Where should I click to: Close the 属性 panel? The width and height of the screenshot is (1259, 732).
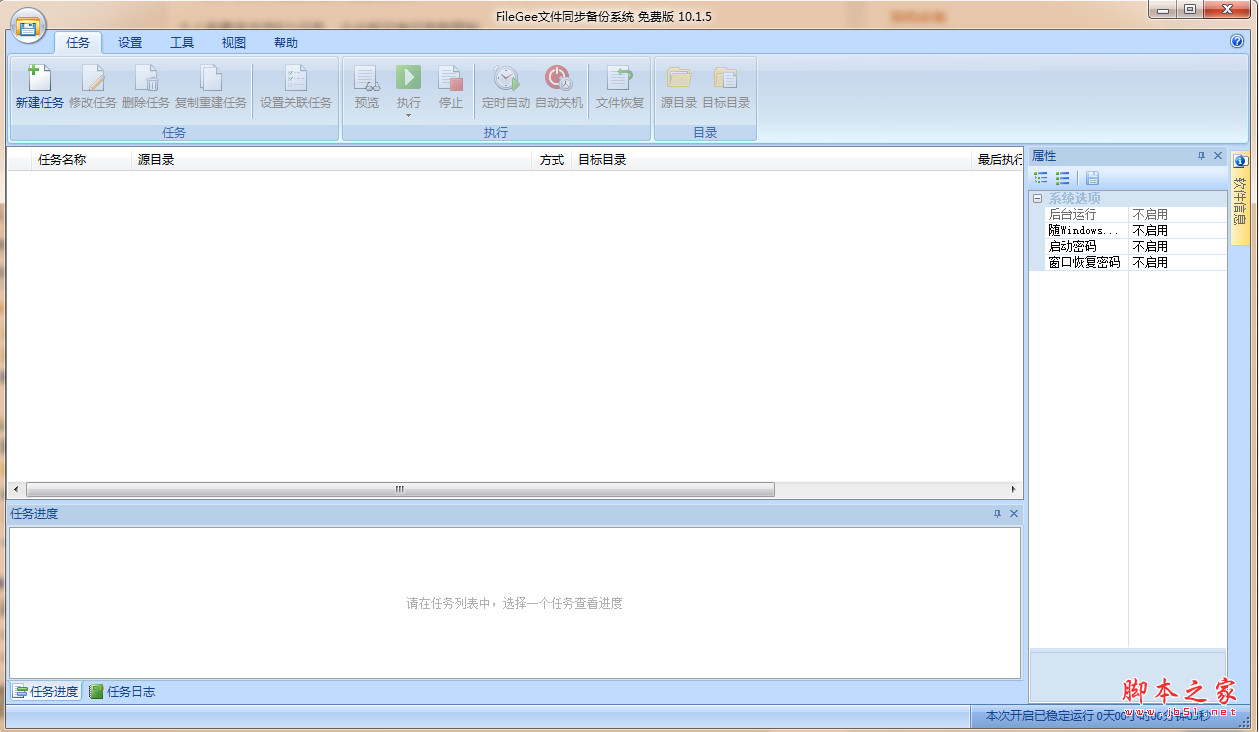click(1218, 156)
